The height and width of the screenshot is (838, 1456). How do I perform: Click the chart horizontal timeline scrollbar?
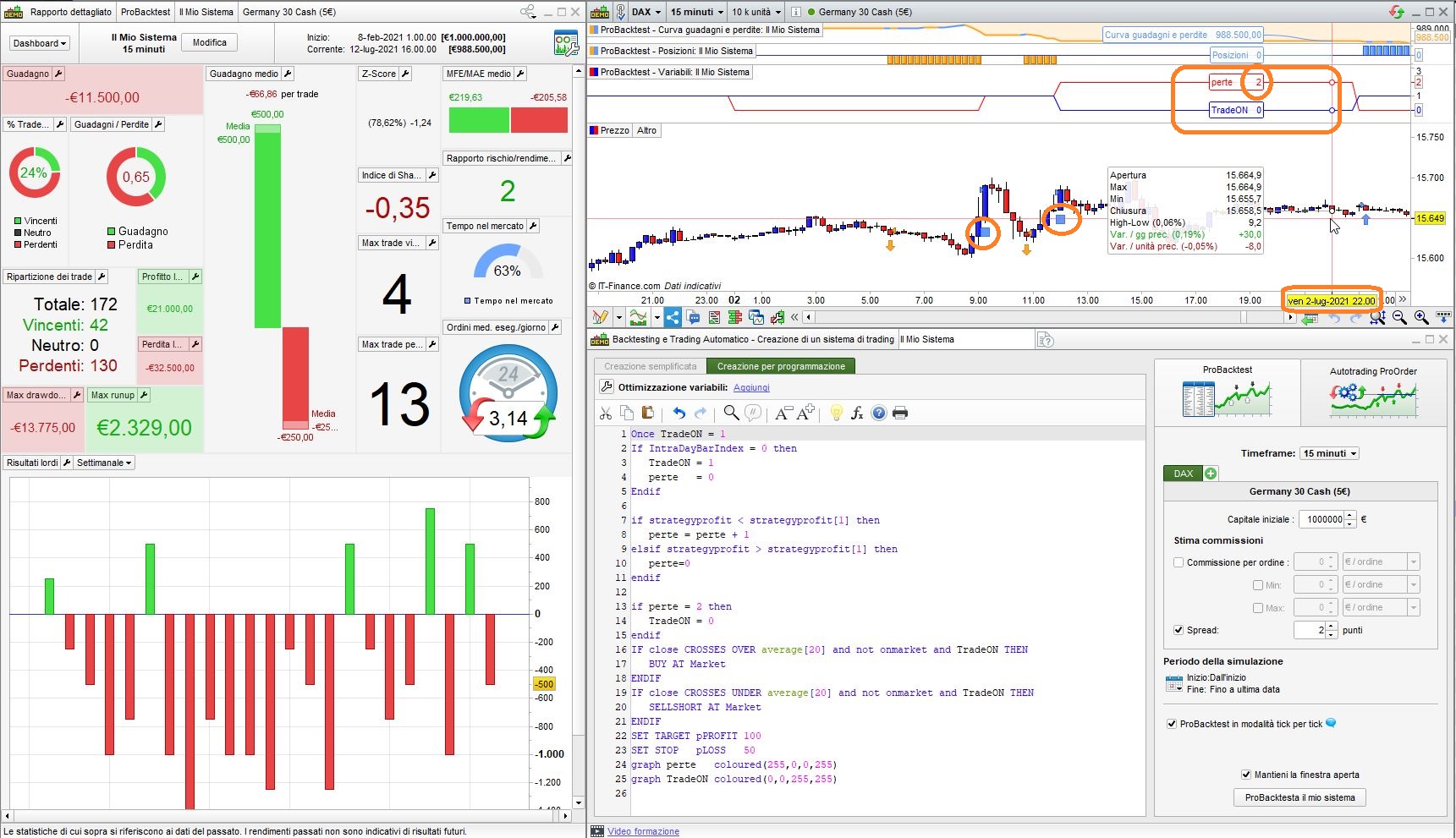[x=1049, y=317]
